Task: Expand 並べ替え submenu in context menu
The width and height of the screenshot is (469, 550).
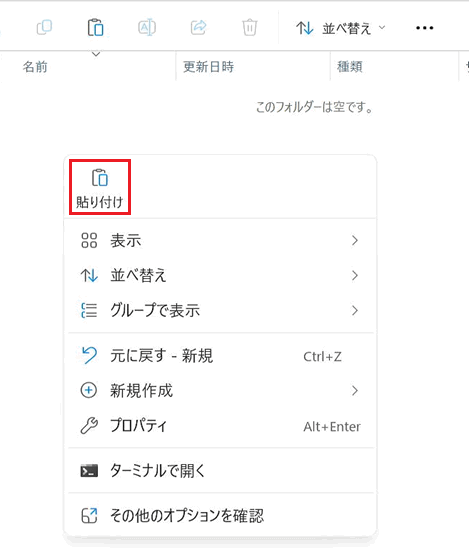Action: click(221, 275)
